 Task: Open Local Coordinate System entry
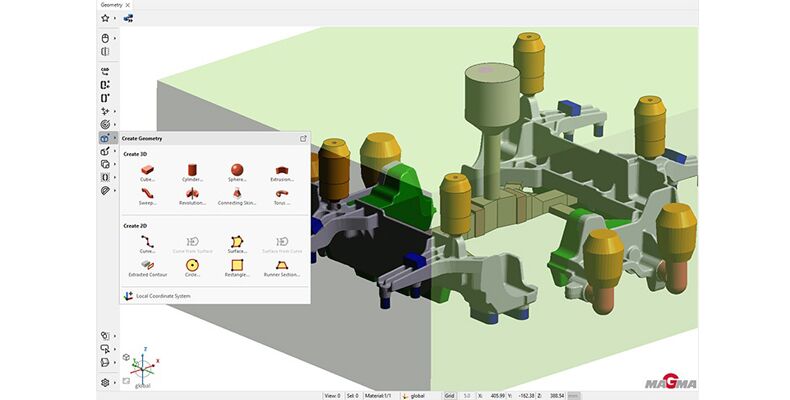[160, 295]
